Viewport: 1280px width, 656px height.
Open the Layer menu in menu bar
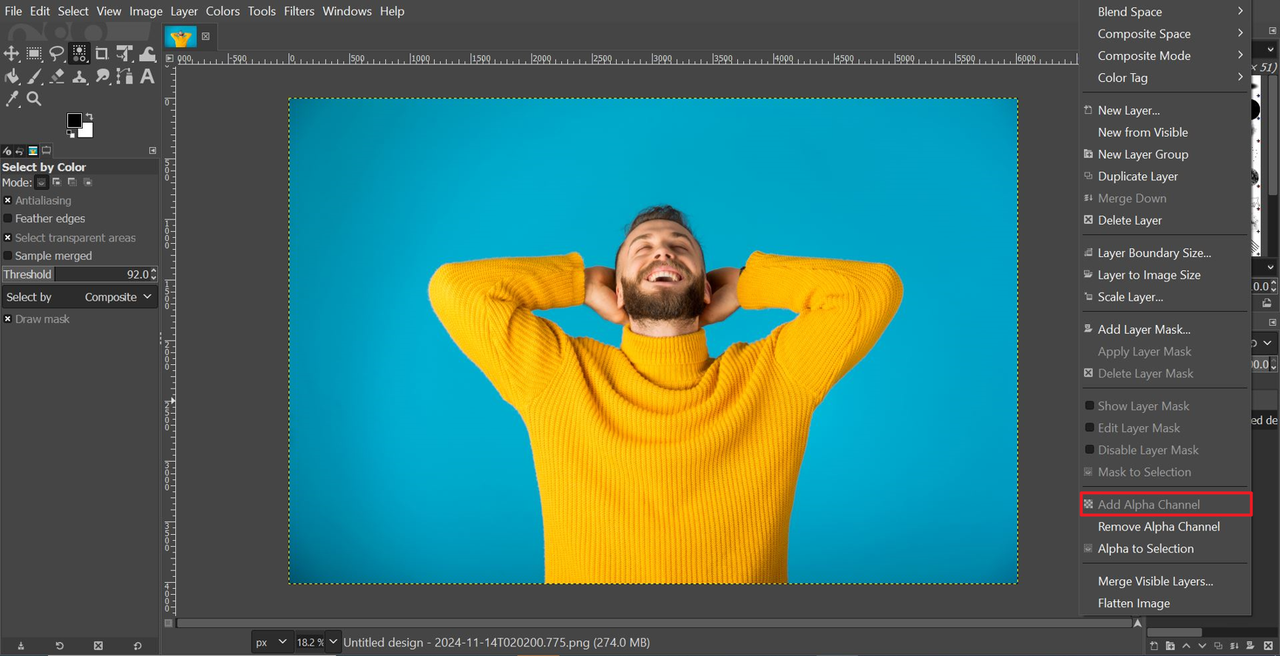pyautogui.click(x=184, y=11)
